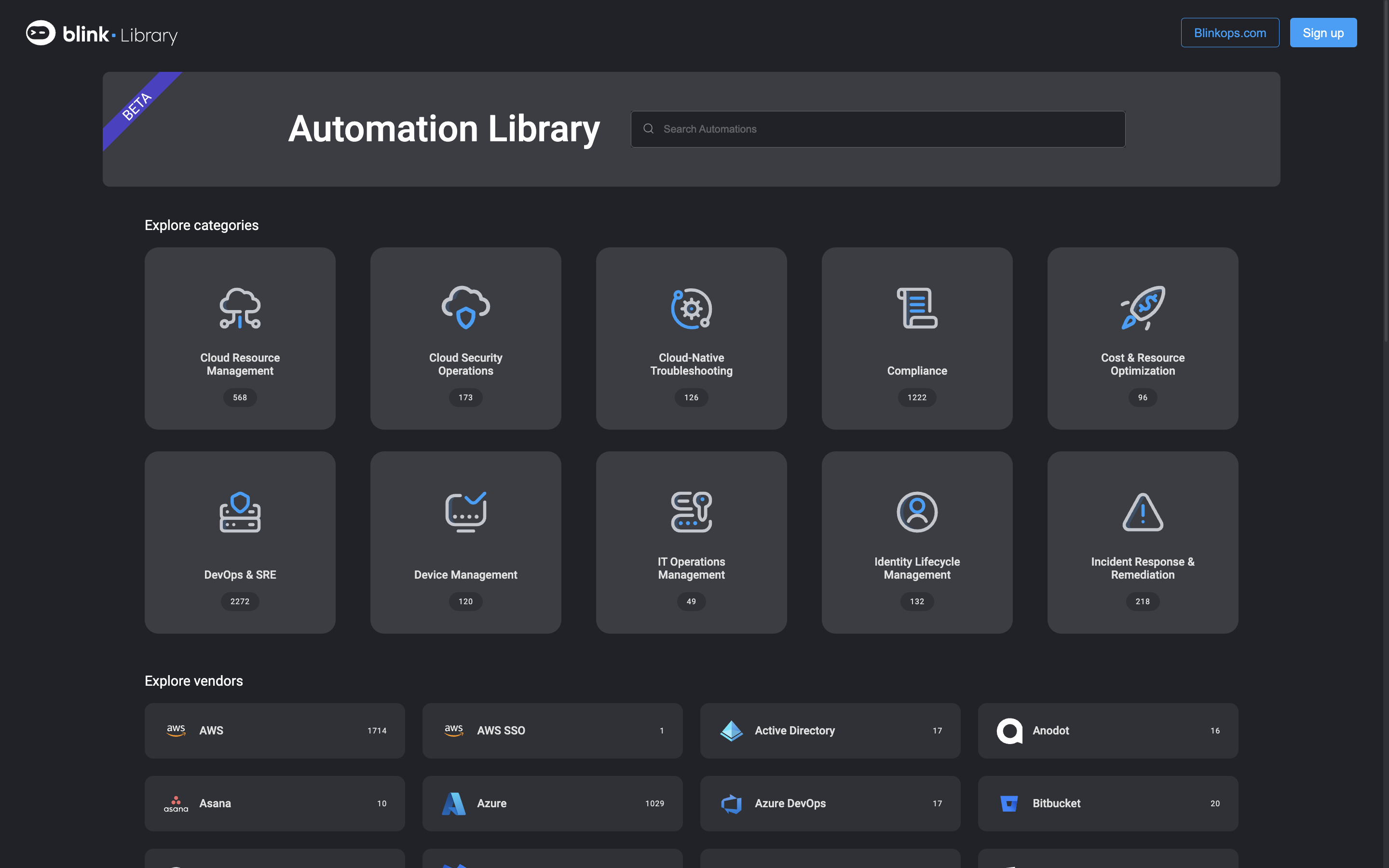Select the Cloud Security Operations cloud-shield icon
This screenshot has width=1389, height=868.
[x=465, y=309]
